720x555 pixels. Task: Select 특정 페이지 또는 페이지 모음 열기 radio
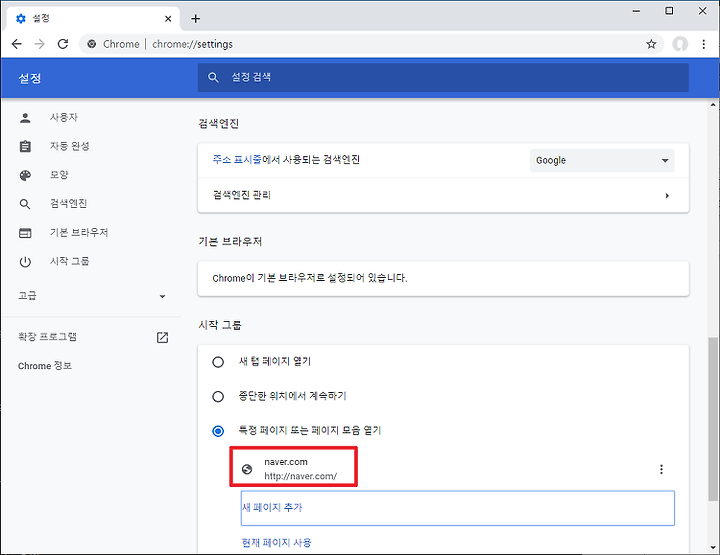[x=218, y=431]
